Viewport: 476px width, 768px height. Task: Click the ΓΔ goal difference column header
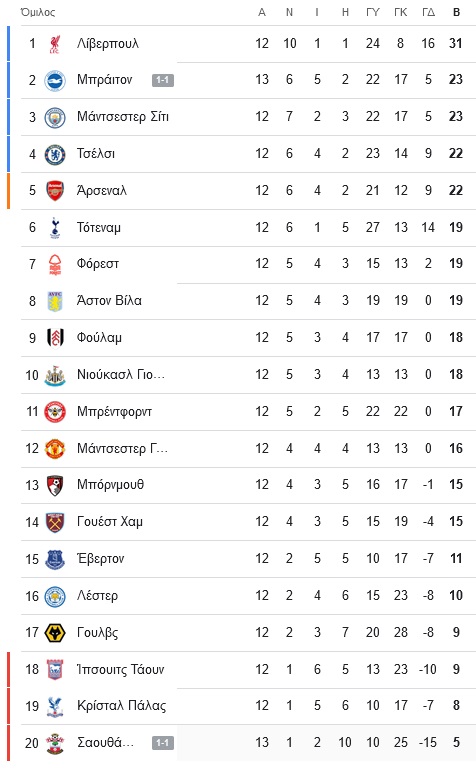[428, 12]
